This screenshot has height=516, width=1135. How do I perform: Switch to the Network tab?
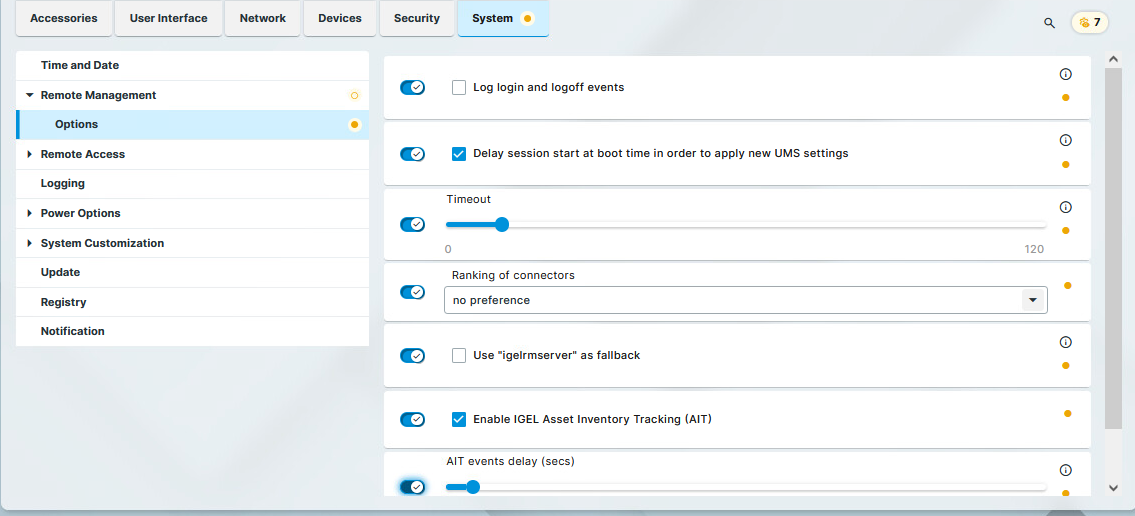(x=262, y=19)
